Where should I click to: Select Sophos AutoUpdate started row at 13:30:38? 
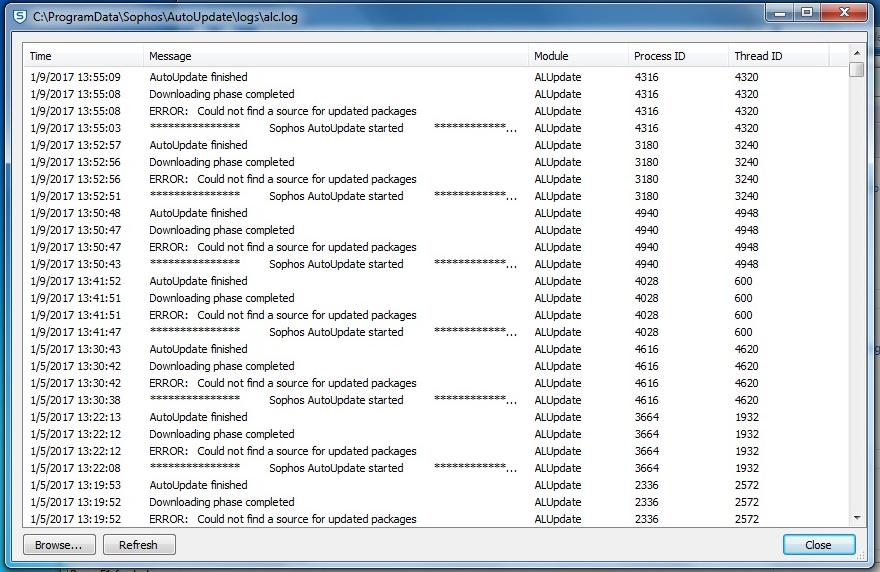coord(436,400)
